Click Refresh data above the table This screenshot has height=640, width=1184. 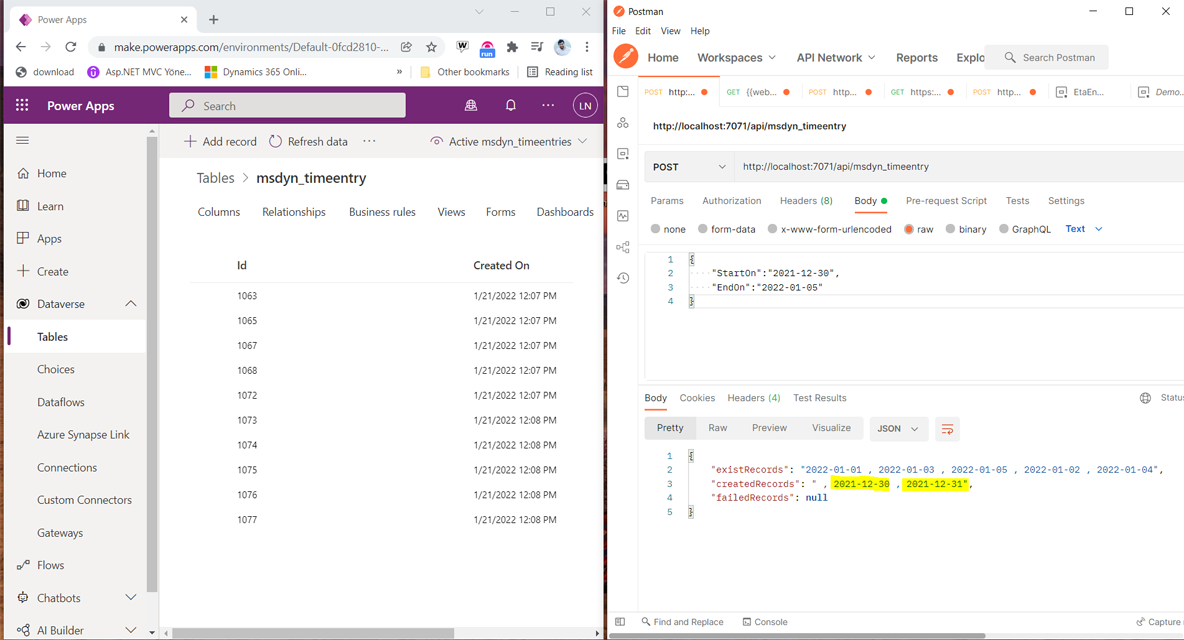pyautogui.click(x=308, y=141)
